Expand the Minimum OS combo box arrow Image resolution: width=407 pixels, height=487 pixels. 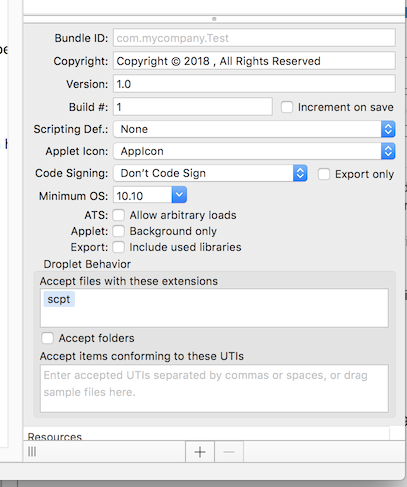click(179, 195)
